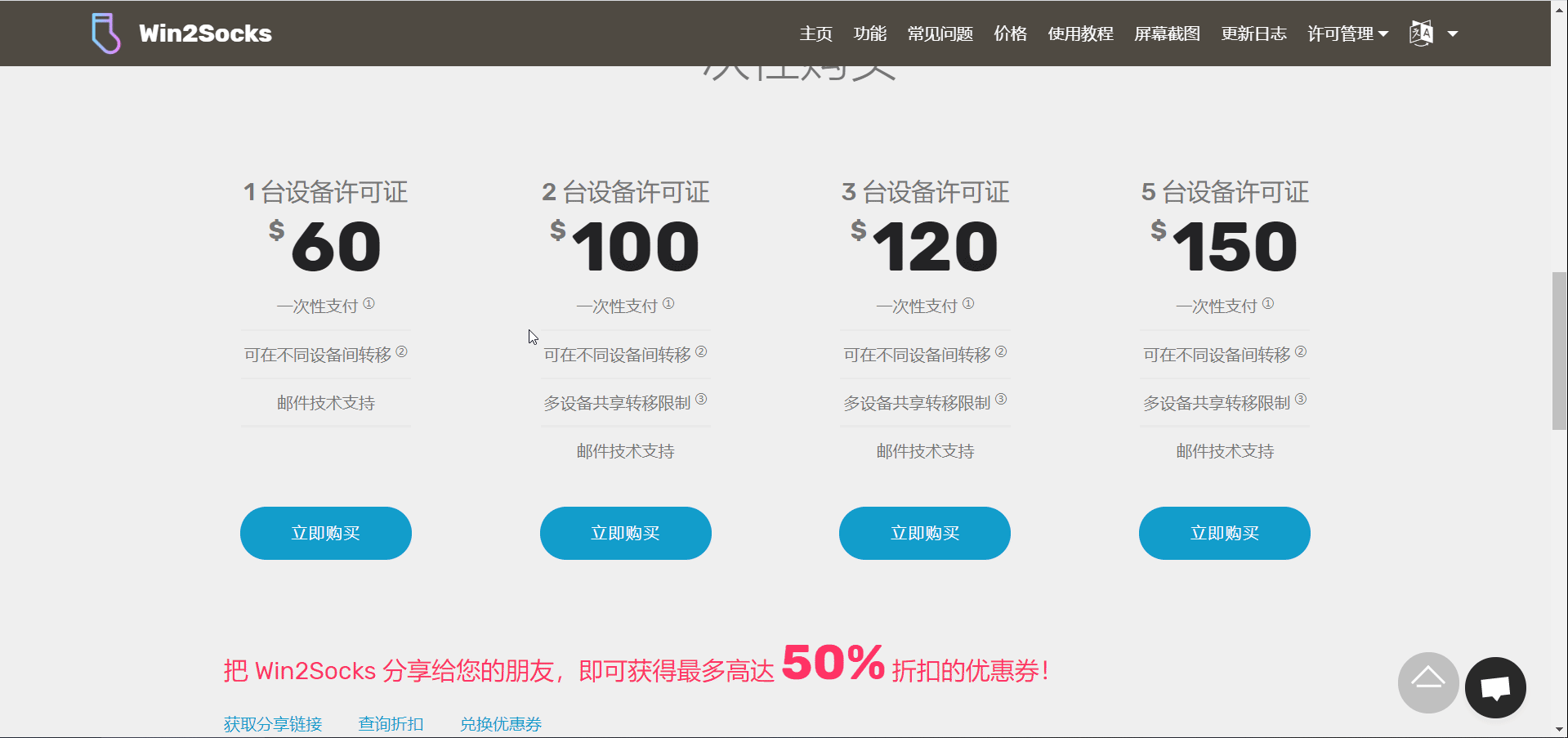Click the scroll-to-top arrow button
The height and width of the screenshot is (738, 1568).
(x=1427, y=682)
